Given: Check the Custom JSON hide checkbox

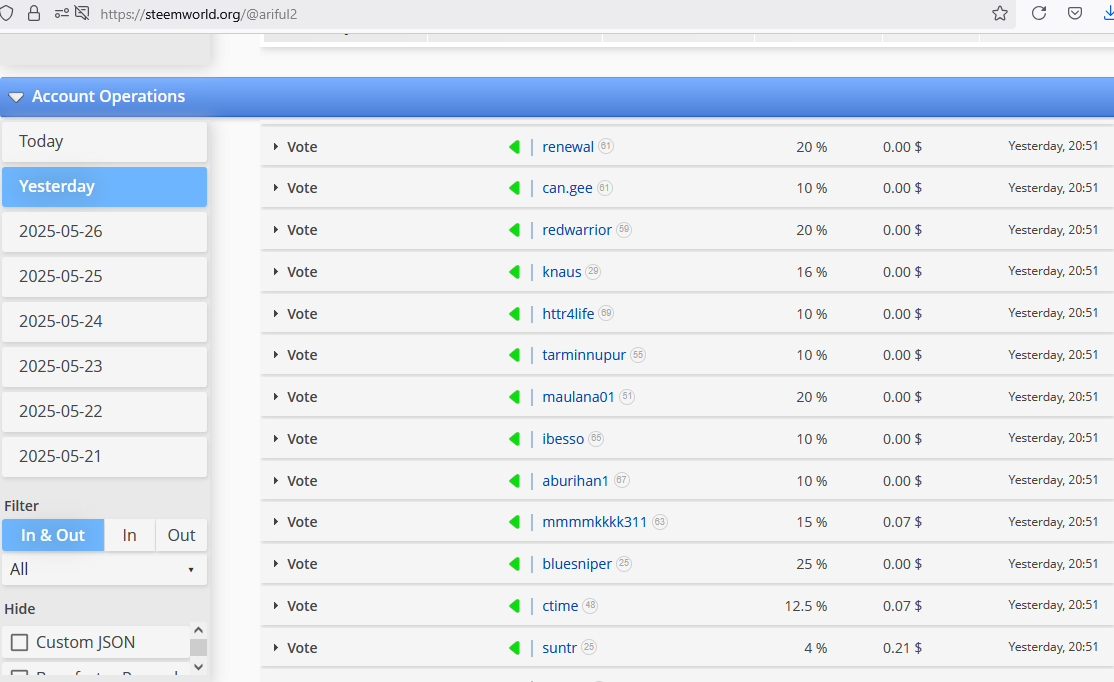Looking at the screenshot, I should pos(17,641).
